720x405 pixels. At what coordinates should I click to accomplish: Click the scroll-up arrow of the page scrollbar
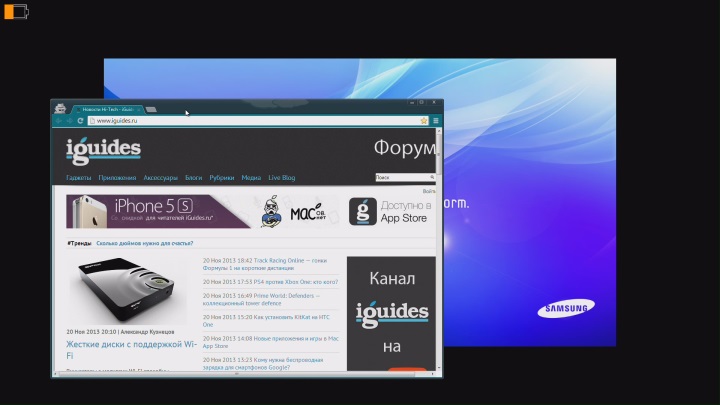tap(439, 131)
